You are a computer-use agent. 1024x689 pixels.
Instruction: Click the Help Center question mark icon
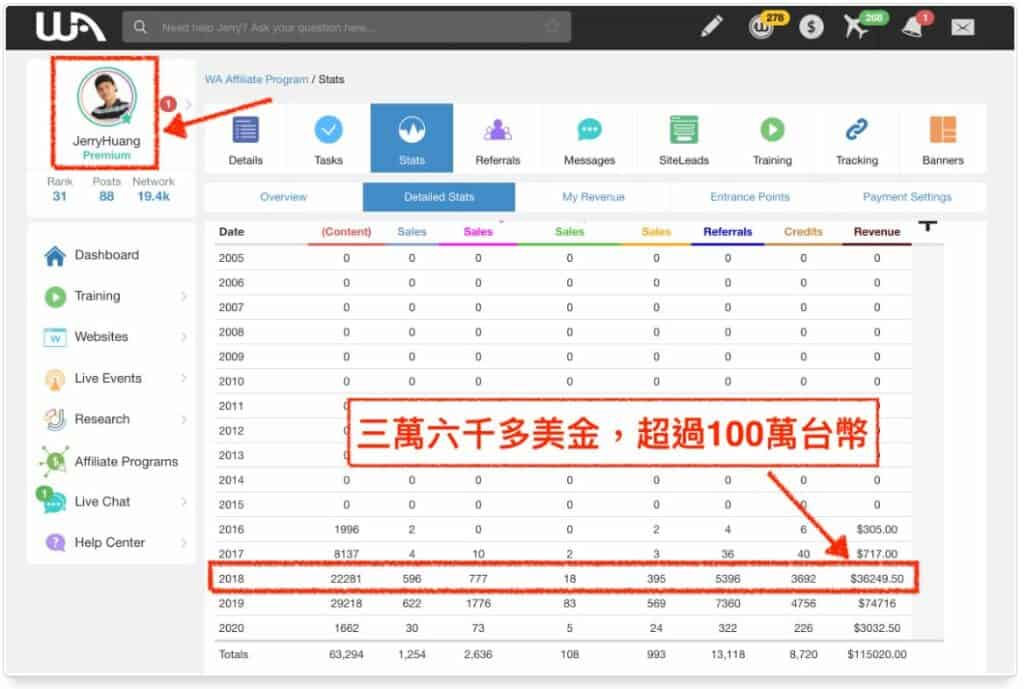[x=55, y=542]
